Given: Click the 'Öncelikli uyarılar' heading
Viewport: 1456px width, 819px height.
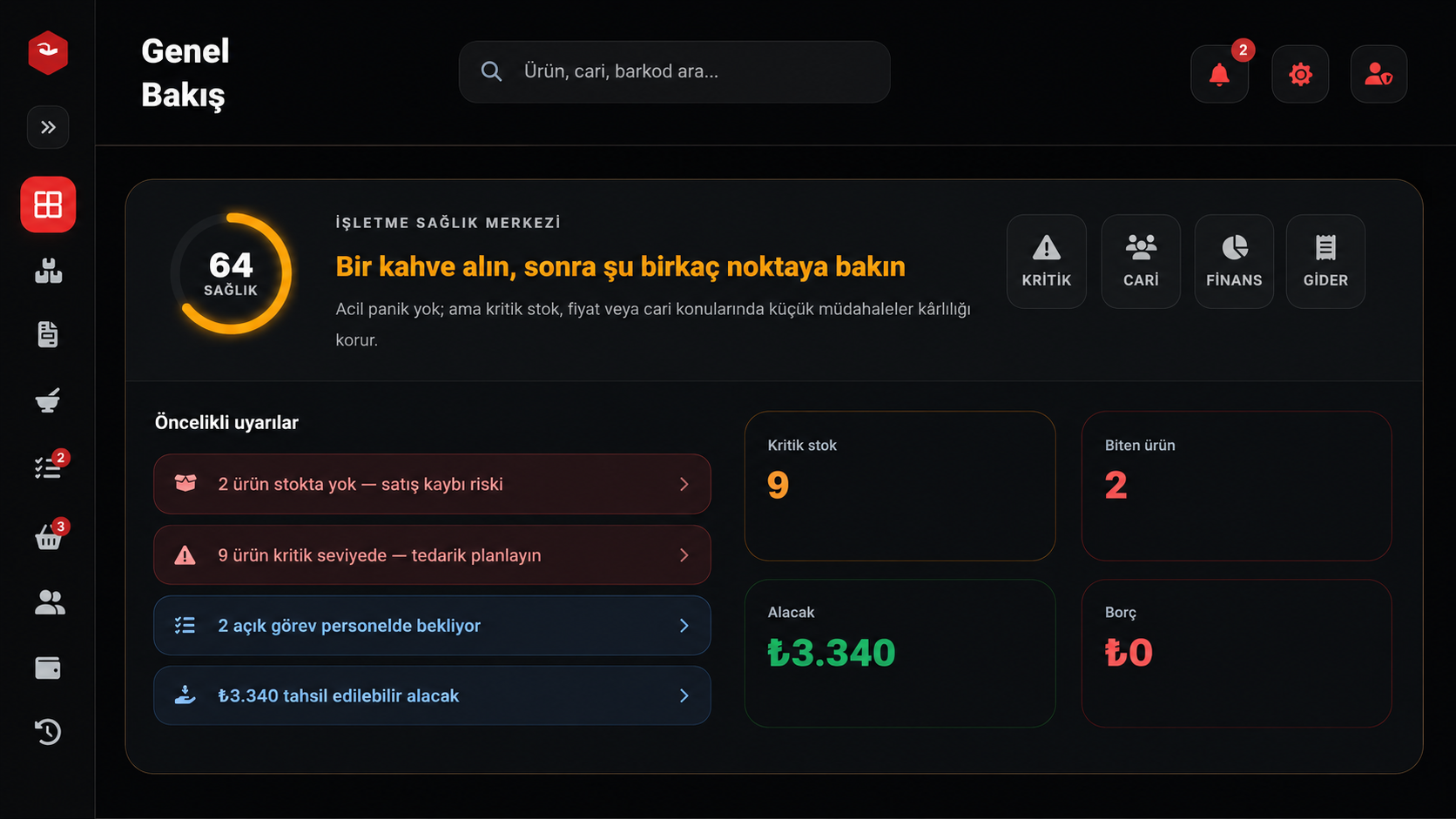Looking at the screenshot, I should 226,422.
